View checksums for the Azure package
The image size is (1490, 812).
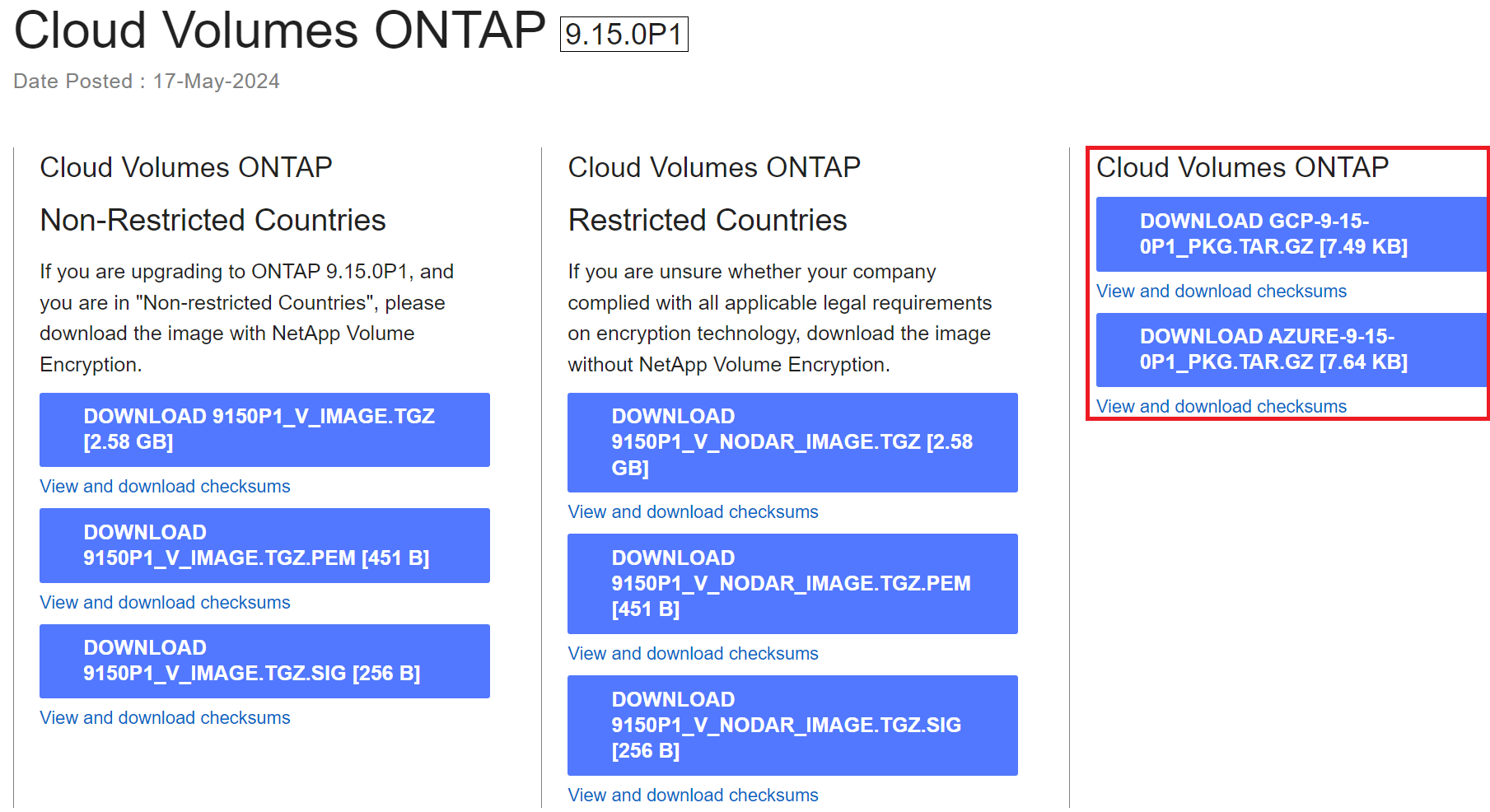click(x=1221, y=406)
